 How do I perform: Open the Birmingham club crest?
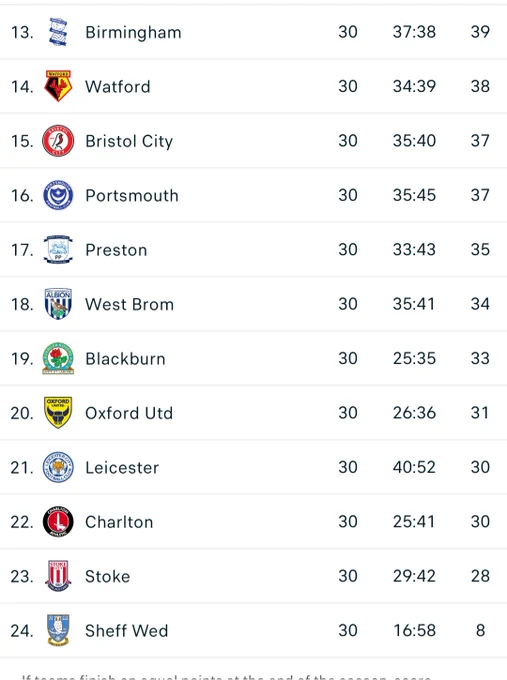[x=58, y=32]
